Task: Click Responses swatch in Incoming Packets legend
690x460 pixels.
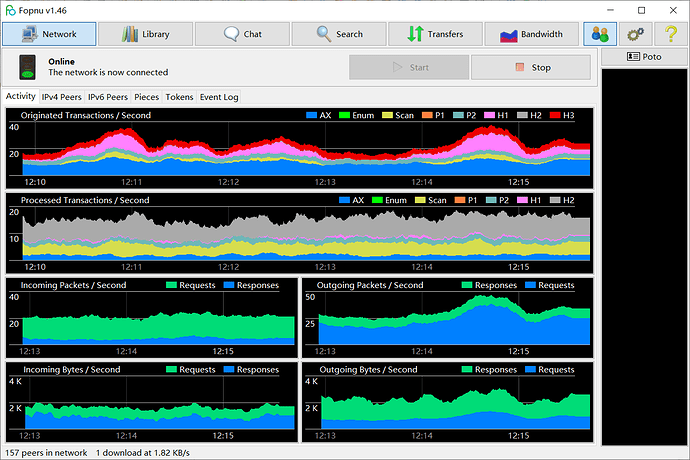Action: click(x=229, y=285)
